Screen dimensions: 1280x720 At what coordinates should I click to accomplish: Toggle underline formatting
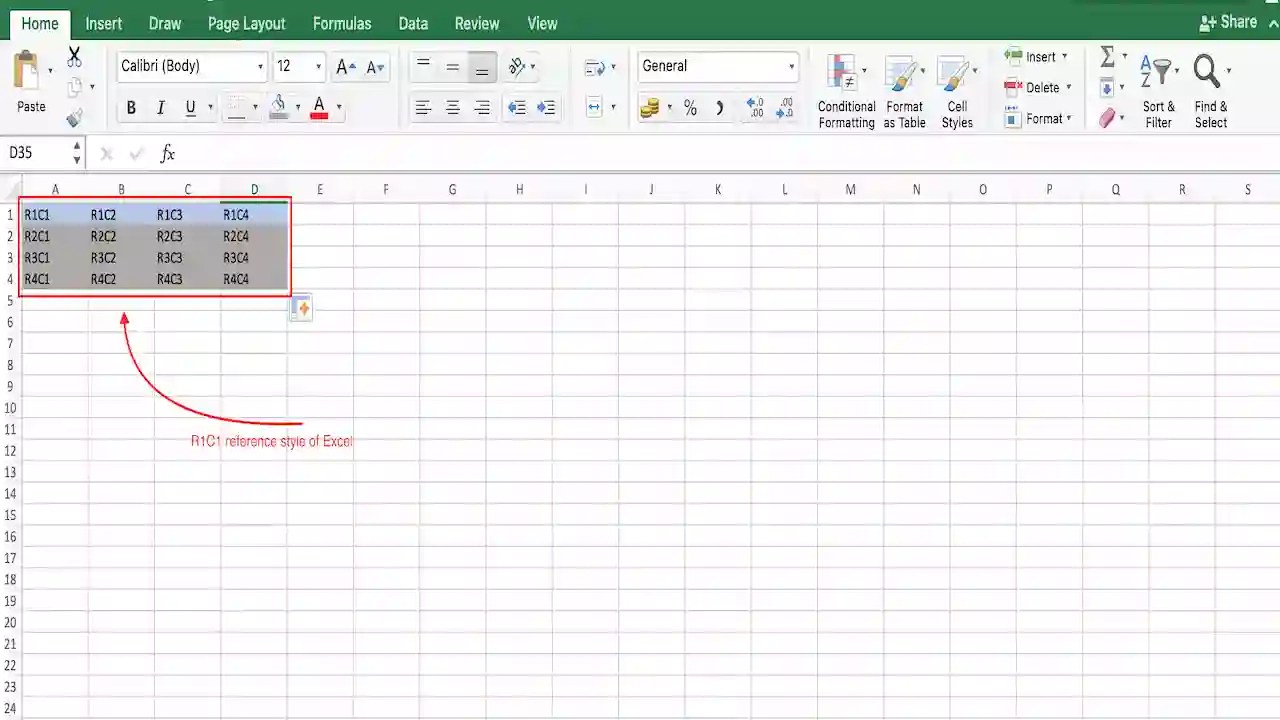(x=189, y=107)
